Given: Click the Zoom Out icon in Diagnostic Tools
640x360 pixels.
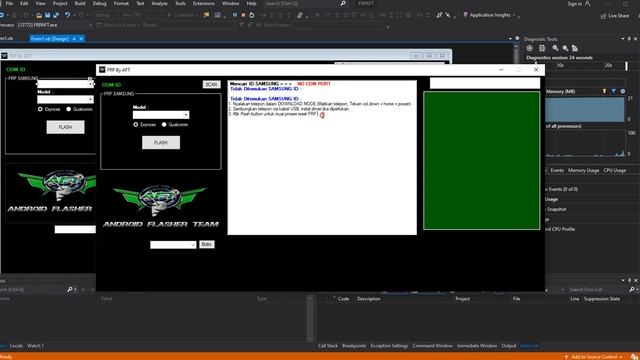Looking at the screenshot, I should point(565,48).
